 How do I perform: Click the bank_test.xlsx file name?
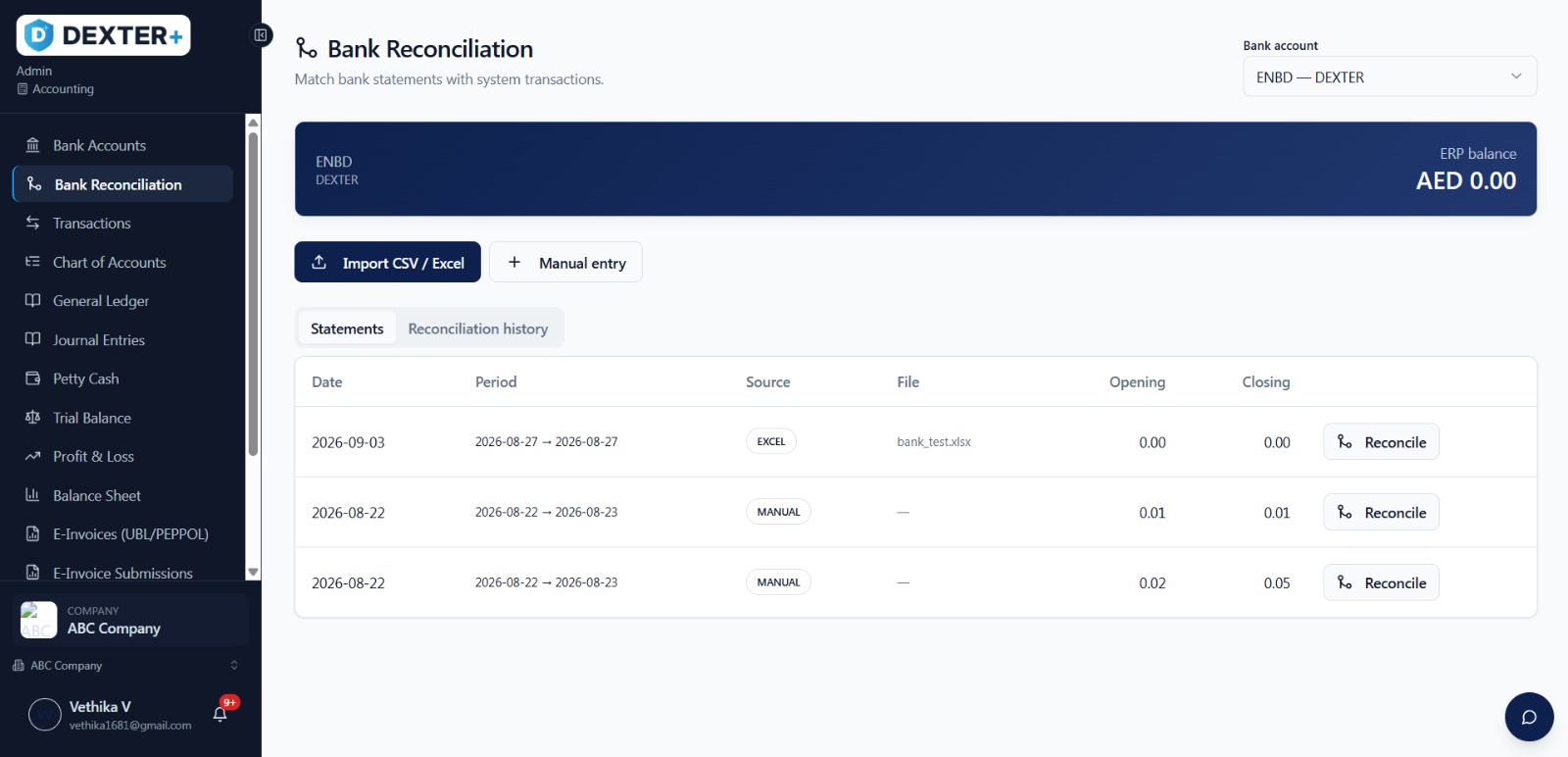[x=934, y=442]
